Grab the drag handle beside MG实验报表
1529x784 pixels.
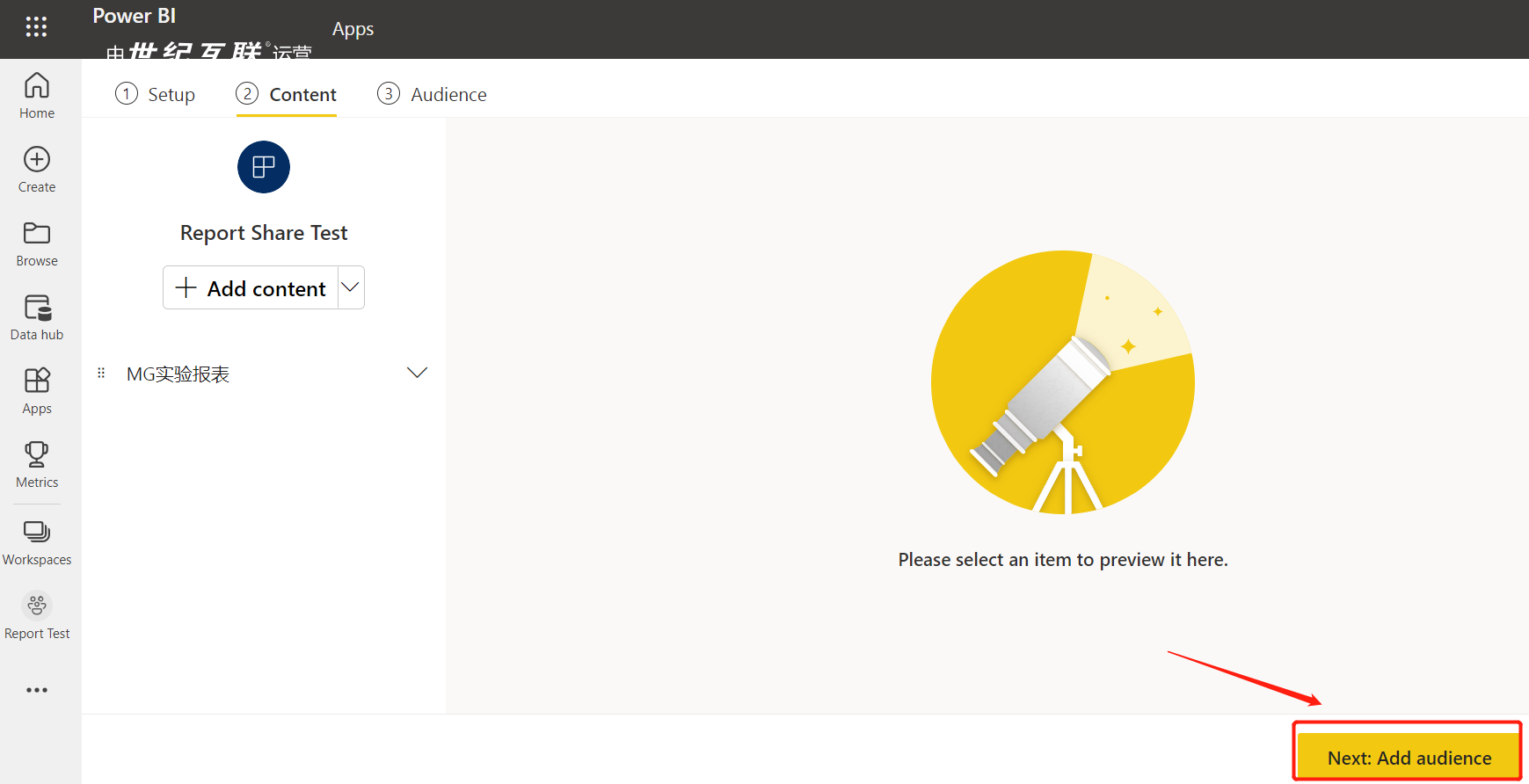[101, 374]
